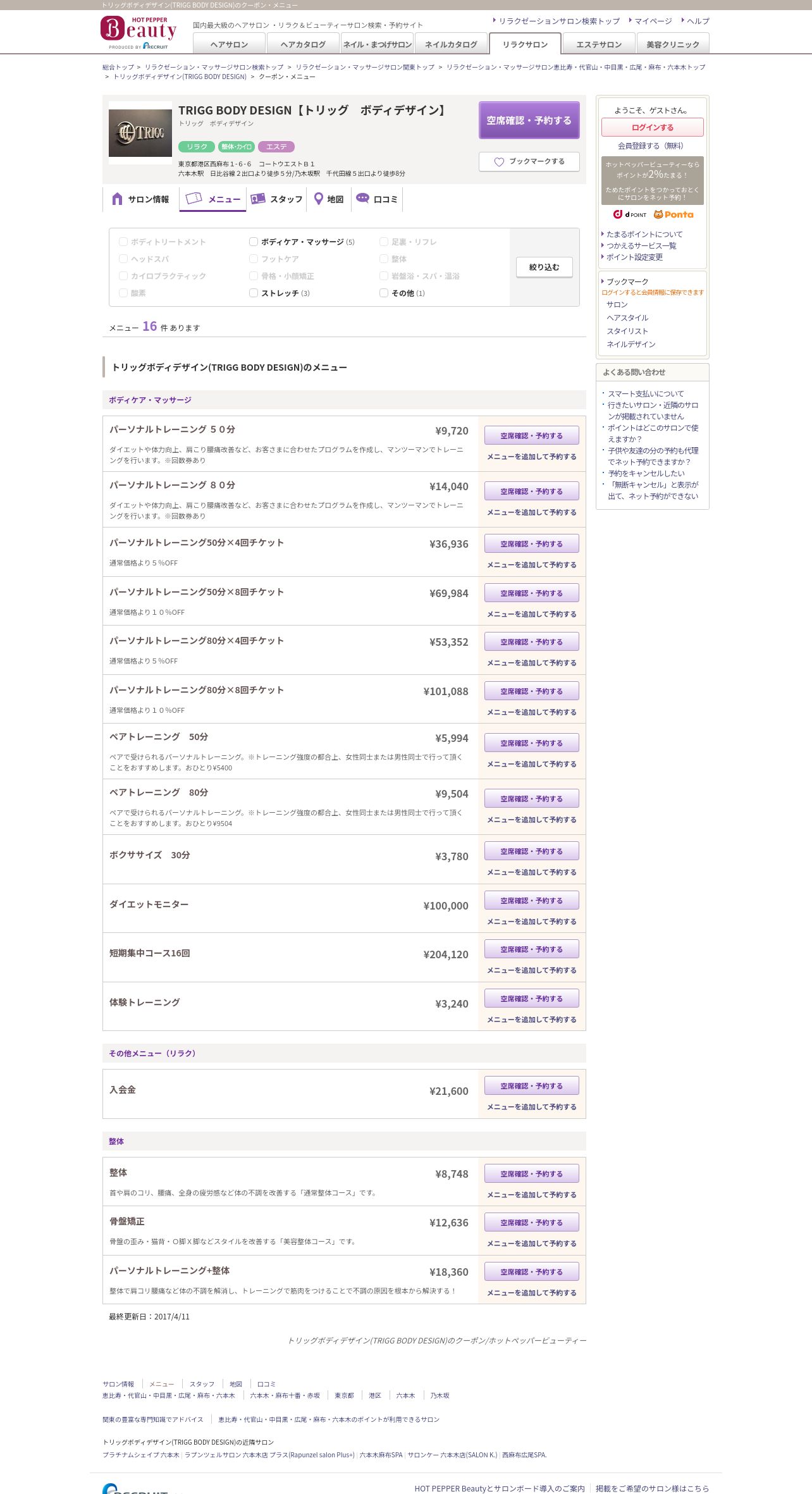Open the ネイル・まつげサロン tab
Image resolution: width=812 pixels, height=1494 pixels.
tap(377, 44)
